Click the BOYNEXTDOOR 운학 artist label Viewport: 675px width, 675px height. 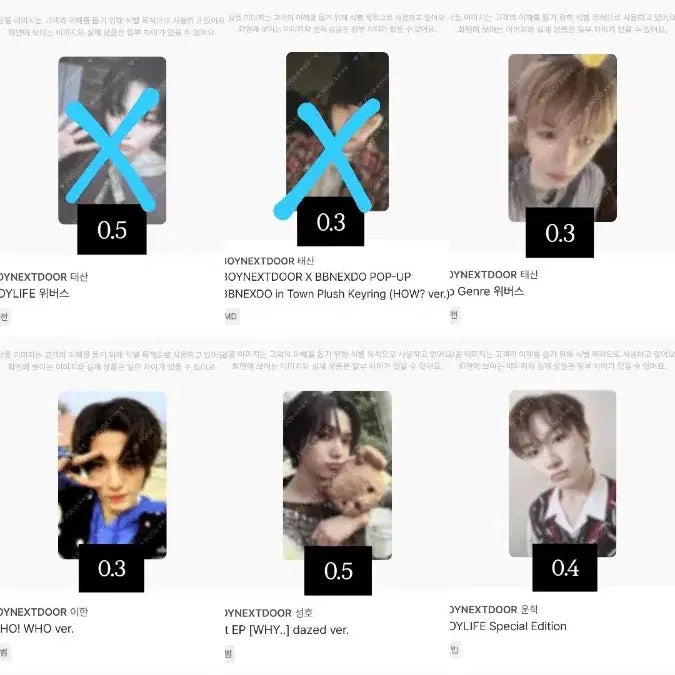(x=494, y=609)
